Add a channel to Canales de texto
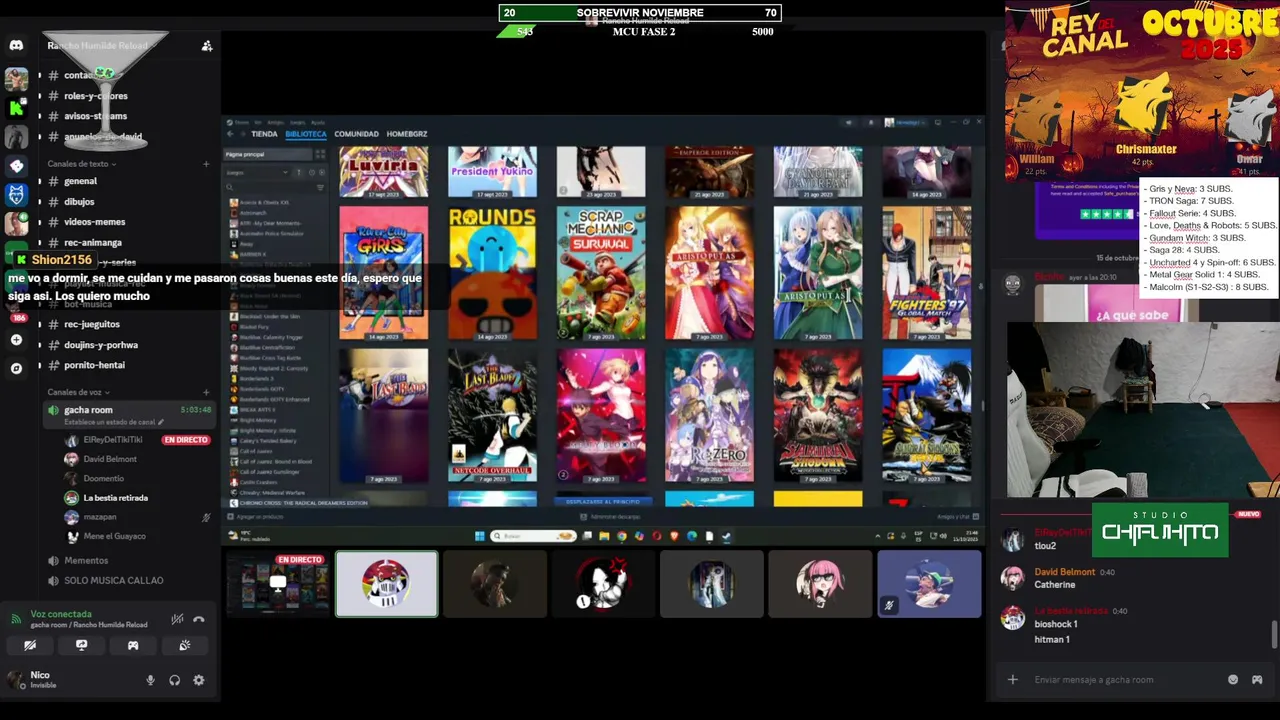1280x720 pixels. (x=206, y=164)
